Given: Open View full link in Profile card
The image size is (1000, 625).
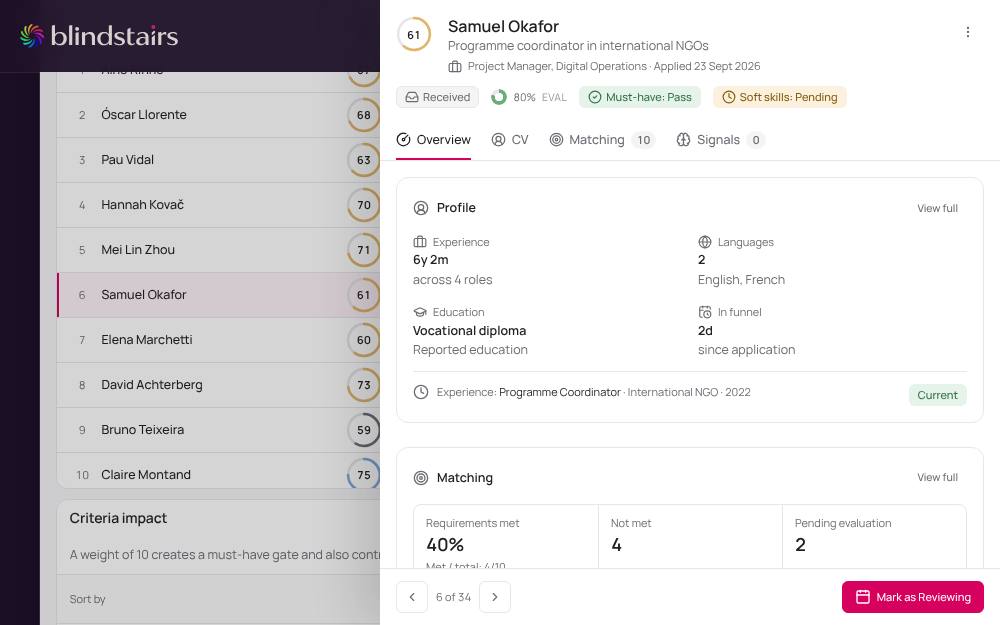Looking at the screenshot, I should 938,209.
